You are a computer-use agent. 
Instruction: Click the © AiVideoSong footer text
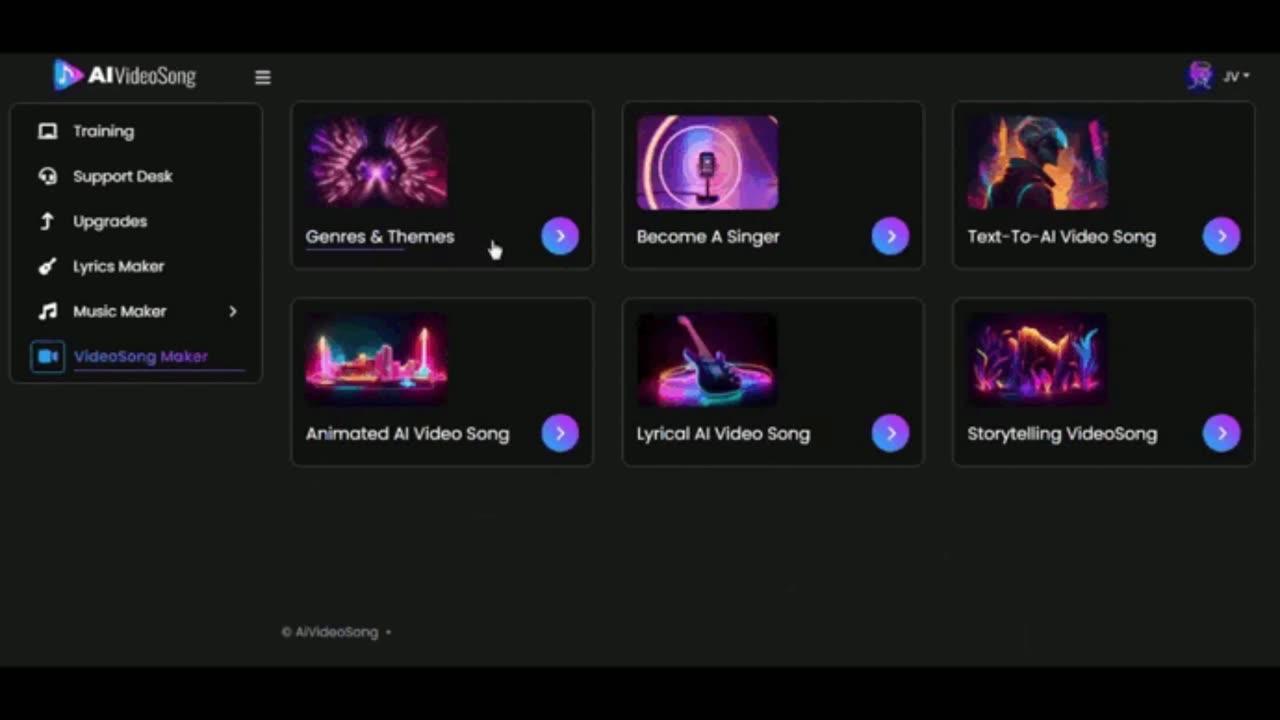pyautogui.click(x=330, y=632)
